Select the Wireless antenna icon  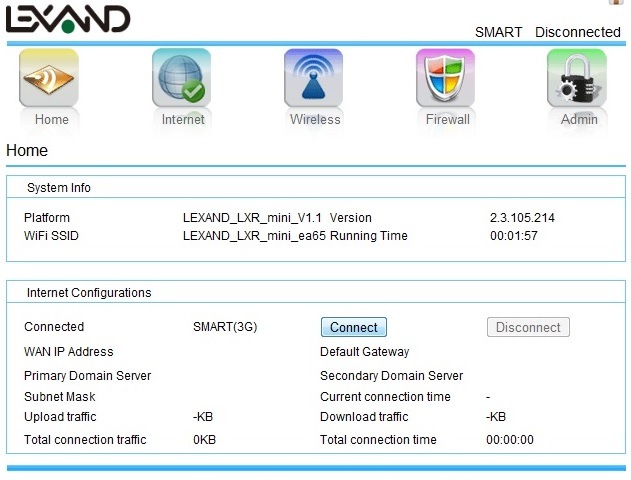pos(313,78)
